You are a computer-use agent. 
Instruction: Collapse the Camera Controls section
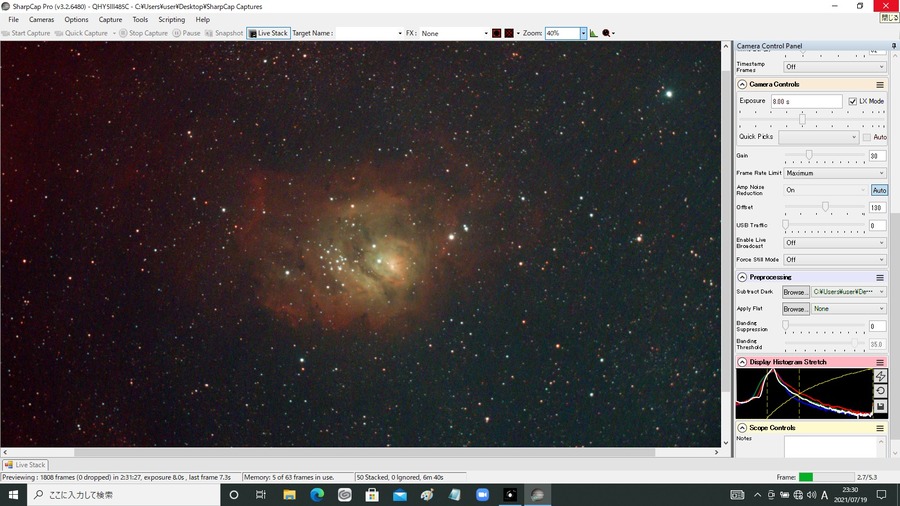[x=742, y=84]
